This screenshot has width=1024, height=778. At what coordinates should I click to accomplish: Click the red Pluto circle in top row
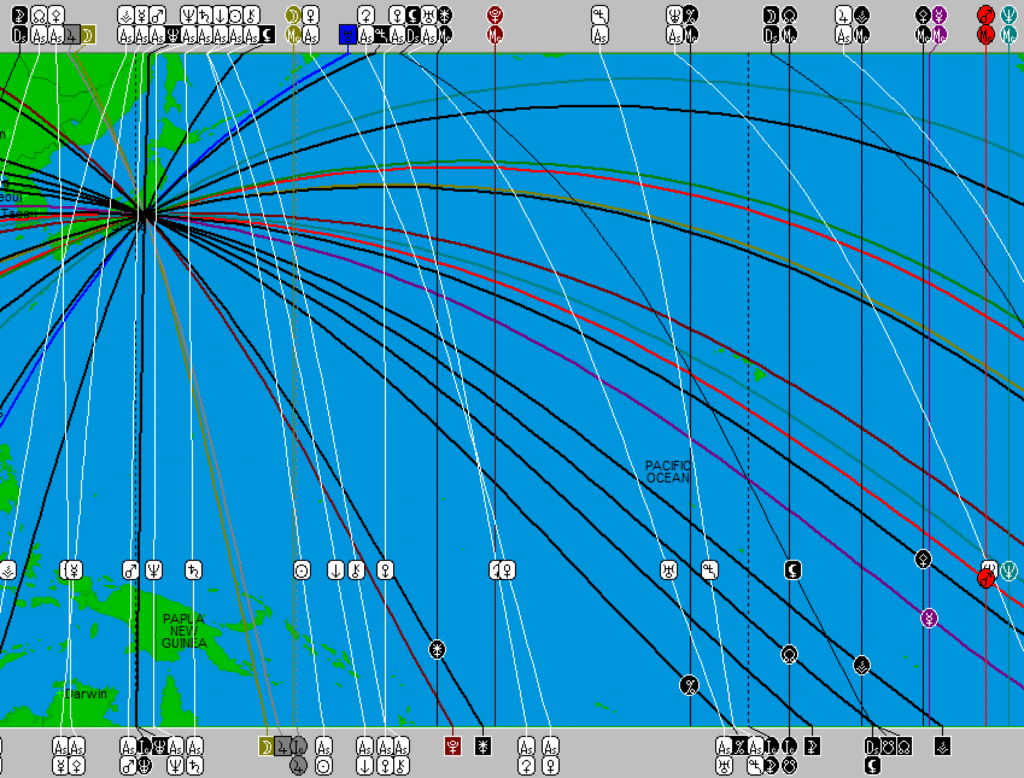click(494, 15)
